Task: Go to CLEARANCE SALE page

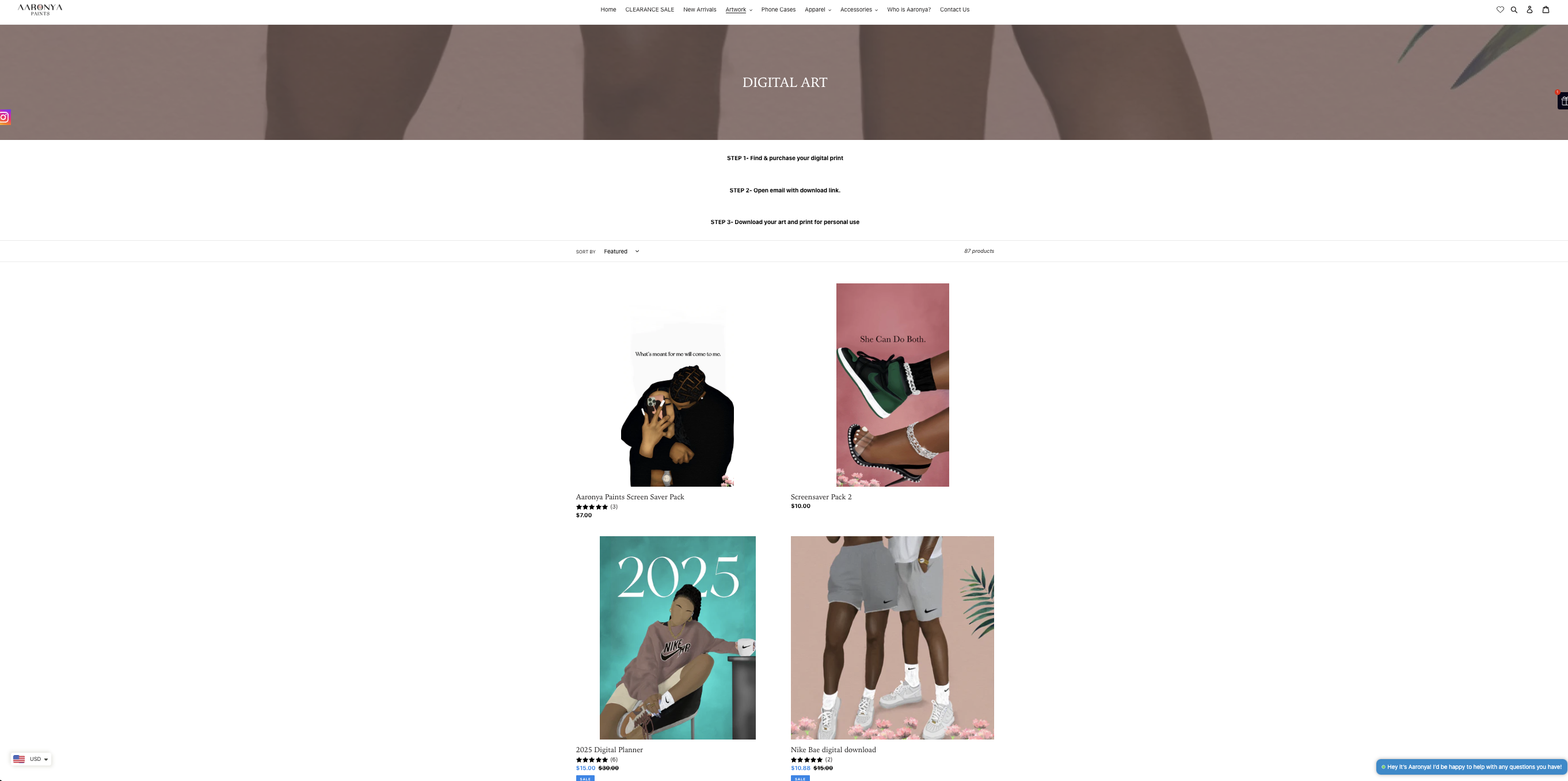Action: (x=649, y=10)
